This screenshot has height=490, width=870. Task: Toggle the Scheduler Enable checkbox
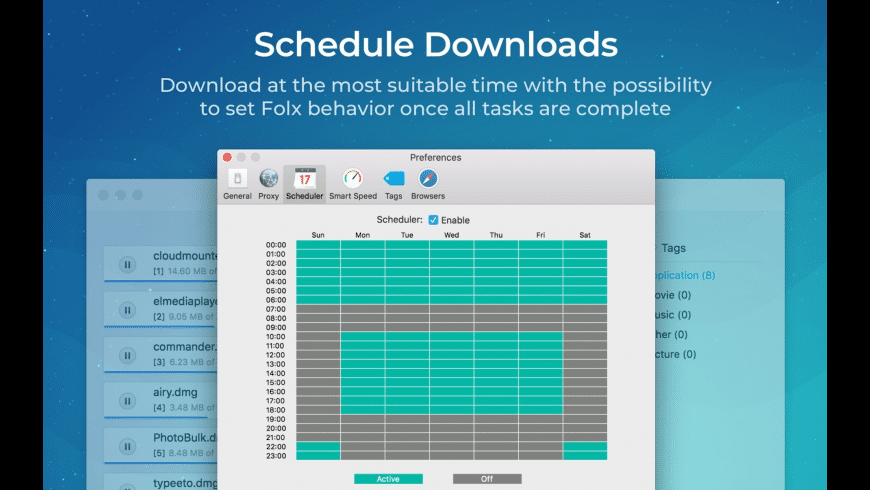tap(433, 220)
